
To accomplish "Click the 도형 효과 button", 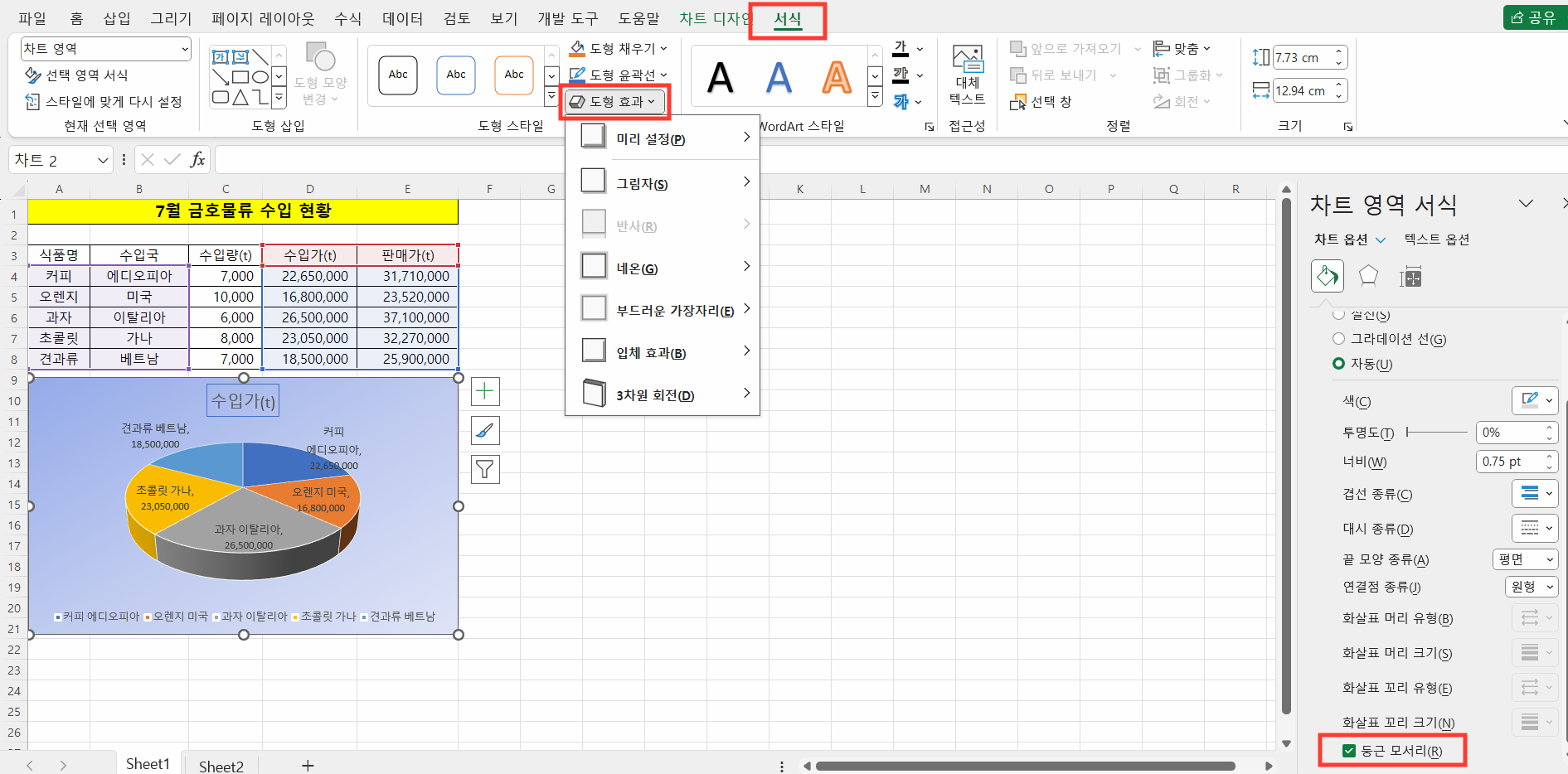I will [x=614, y=101].
